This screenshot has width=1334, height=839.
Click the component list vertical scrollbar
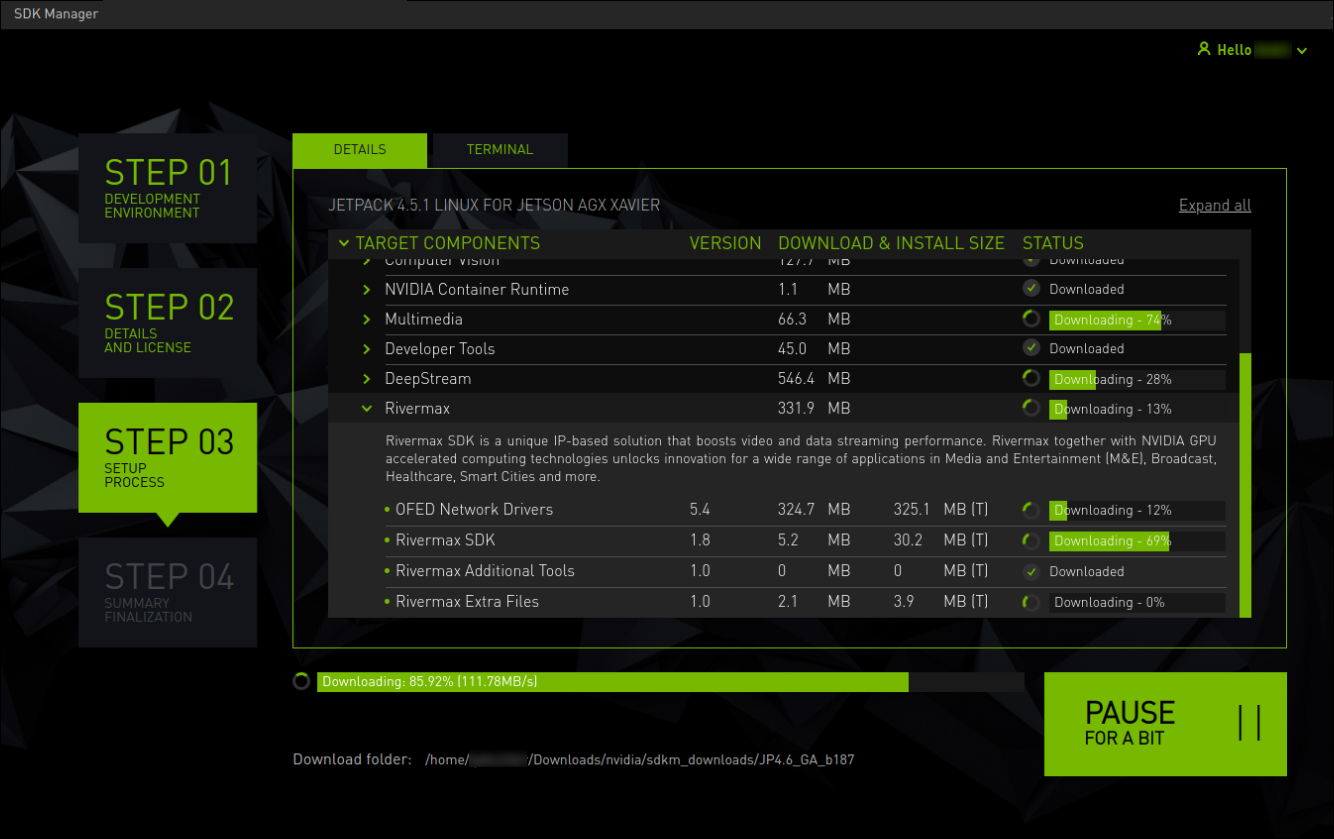(1245, 485)
